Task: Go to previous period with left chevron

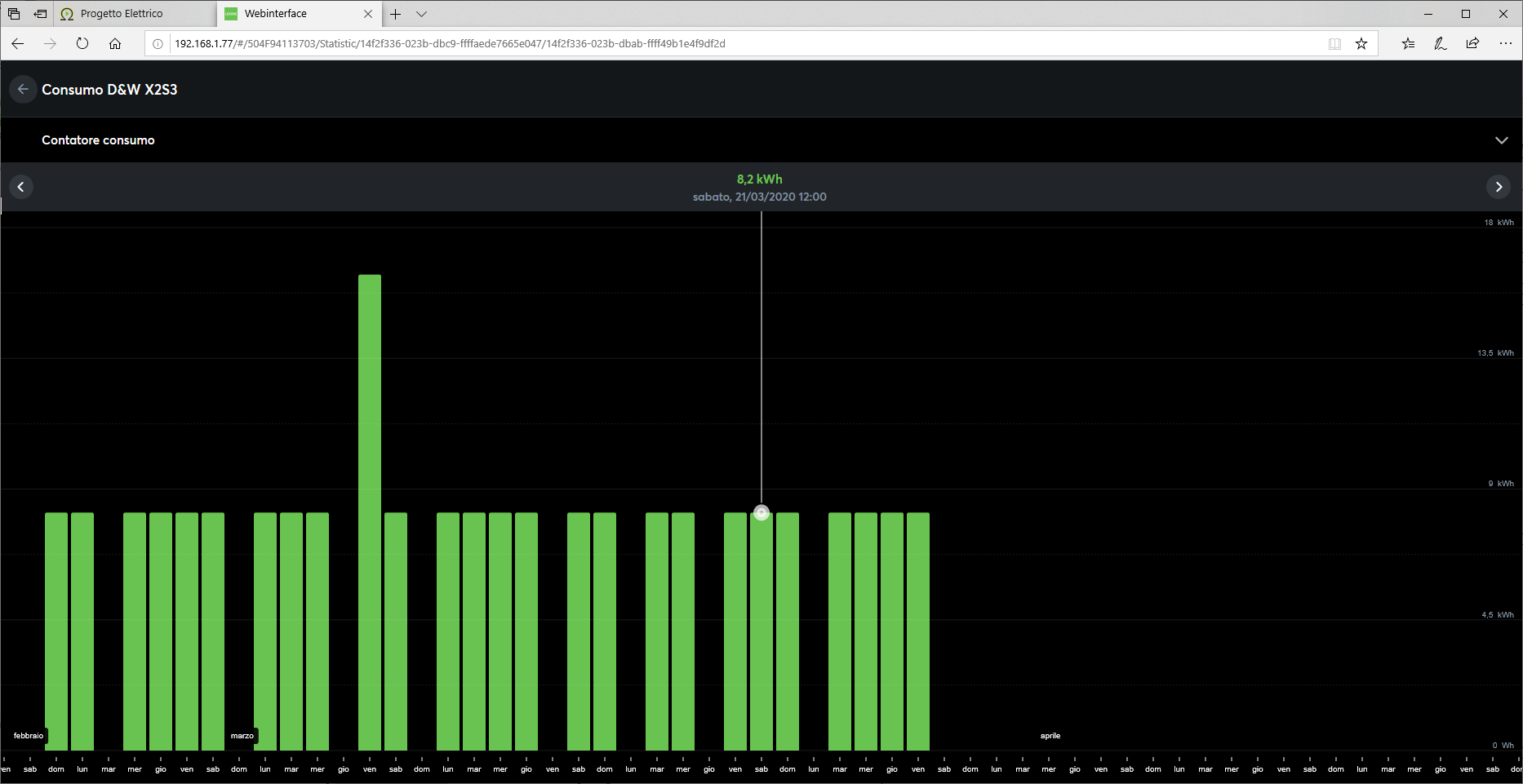Action: tap(21, 187)
